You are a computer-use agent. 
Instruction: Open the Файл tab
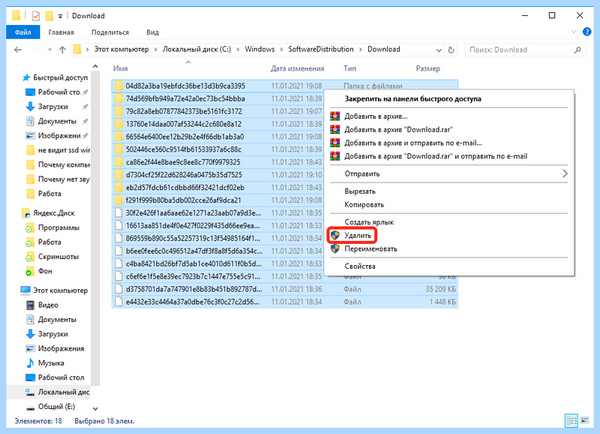tap(23, 32)
